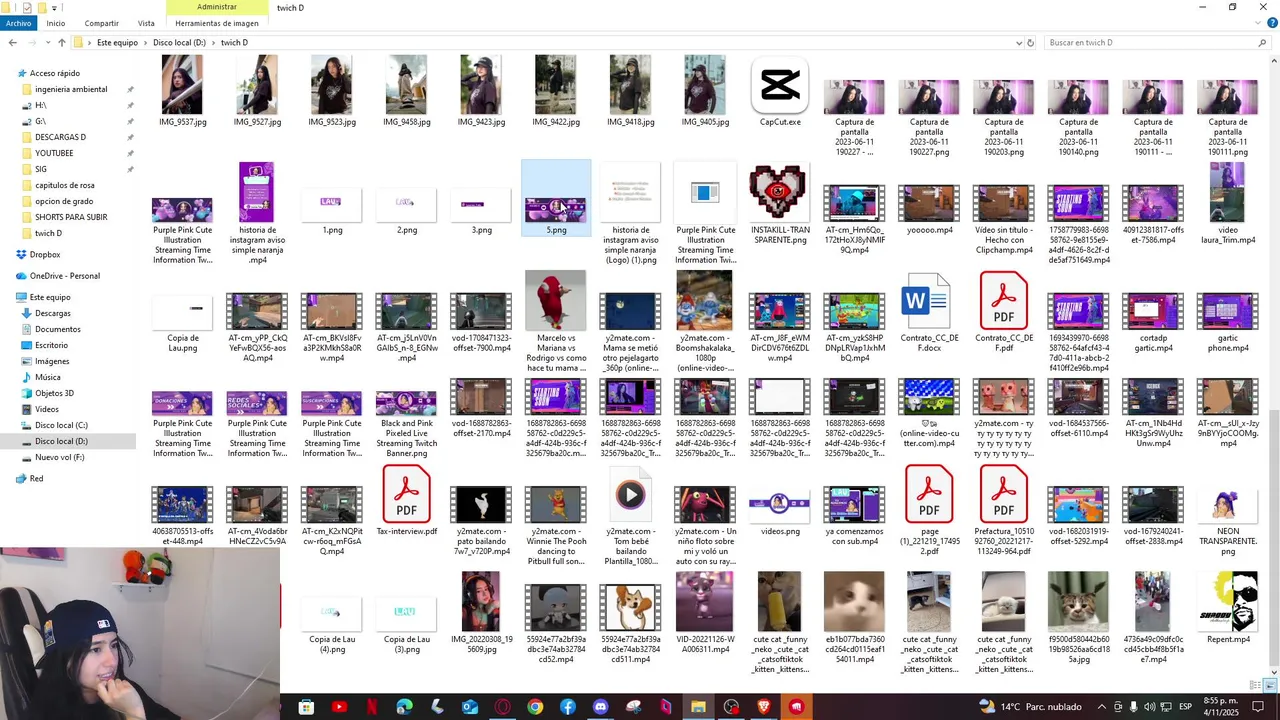This screenshot has height=720, width=1280.
Task: Select the videos.png thumbnail
Action: coord(779,504)
